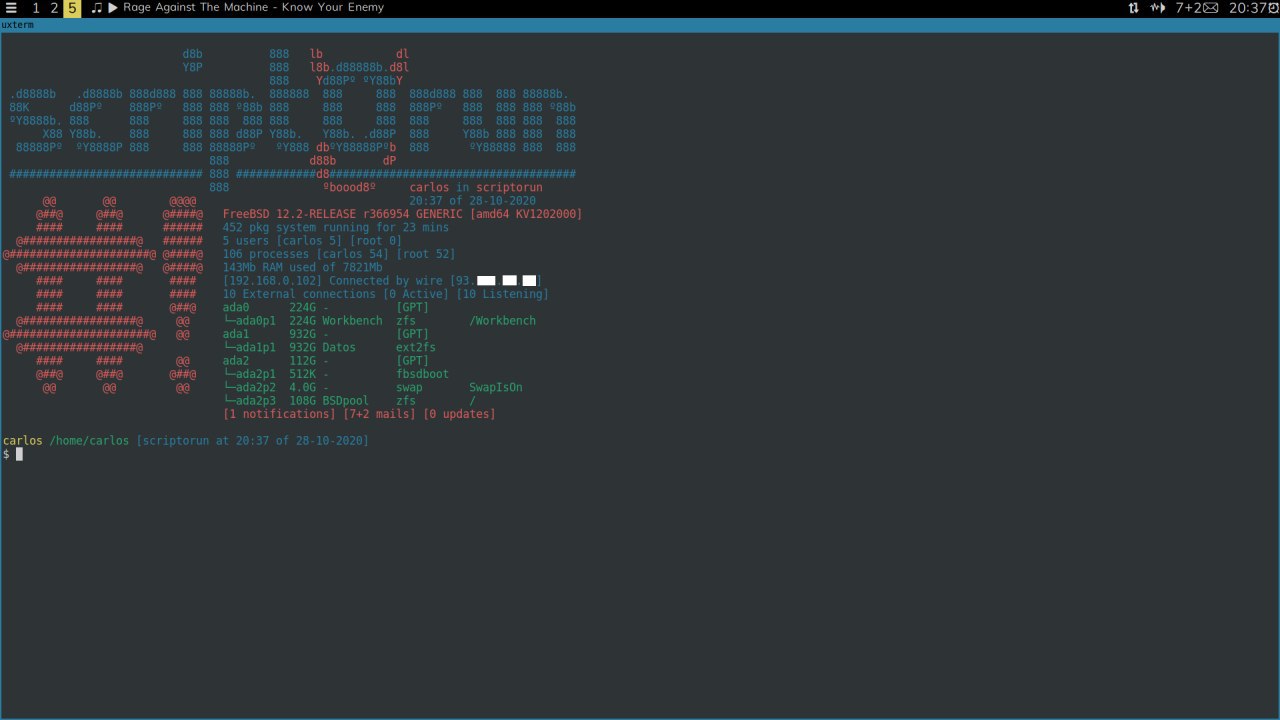
Task: Click the "[7+2 mails]" text in the terminal
Action: point(379,414)
